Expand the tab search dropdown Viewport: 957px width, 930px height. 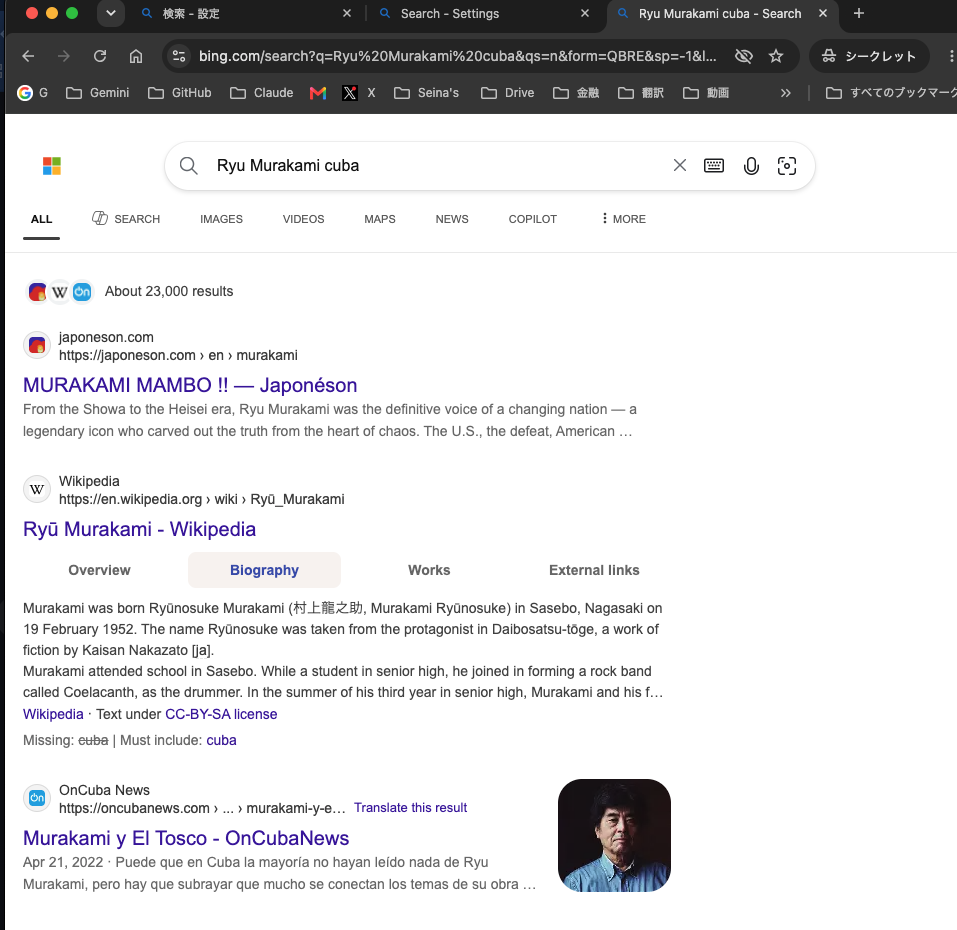click(110, 13)
